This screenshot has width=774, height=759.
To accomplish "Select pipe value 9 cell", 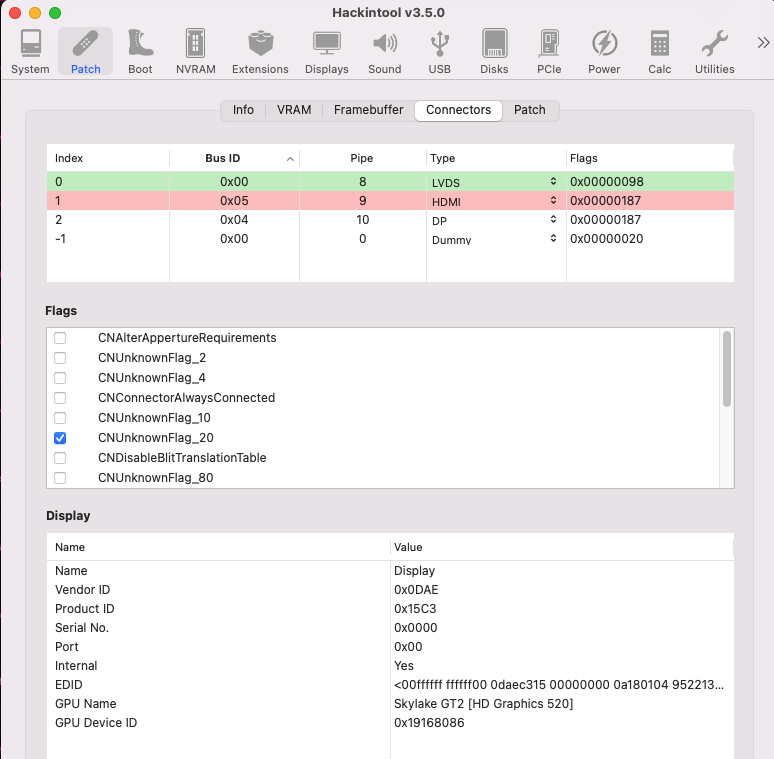I will pos(362,201).
